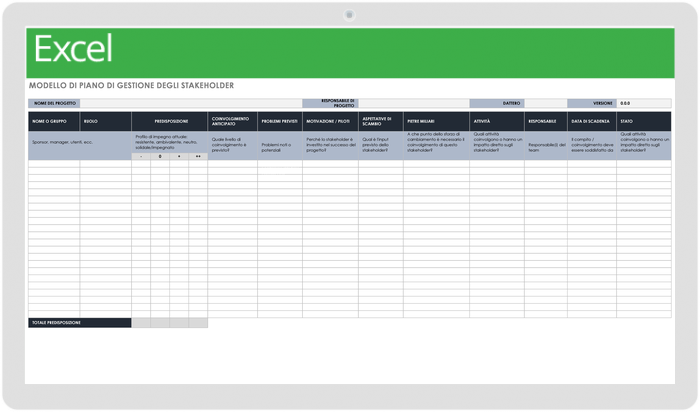Select the 'Il compito / coinvolgimento deve' cell
700x412 pixels.
pyautogui.click(x=592, y=146)
